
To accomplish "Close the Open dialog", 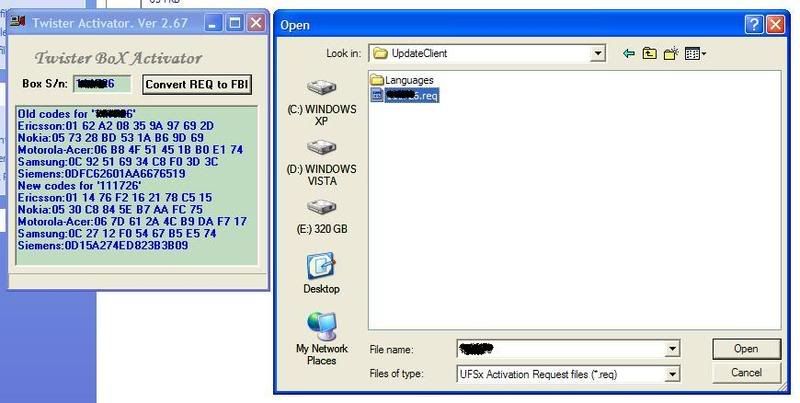I will pos(776,24).
